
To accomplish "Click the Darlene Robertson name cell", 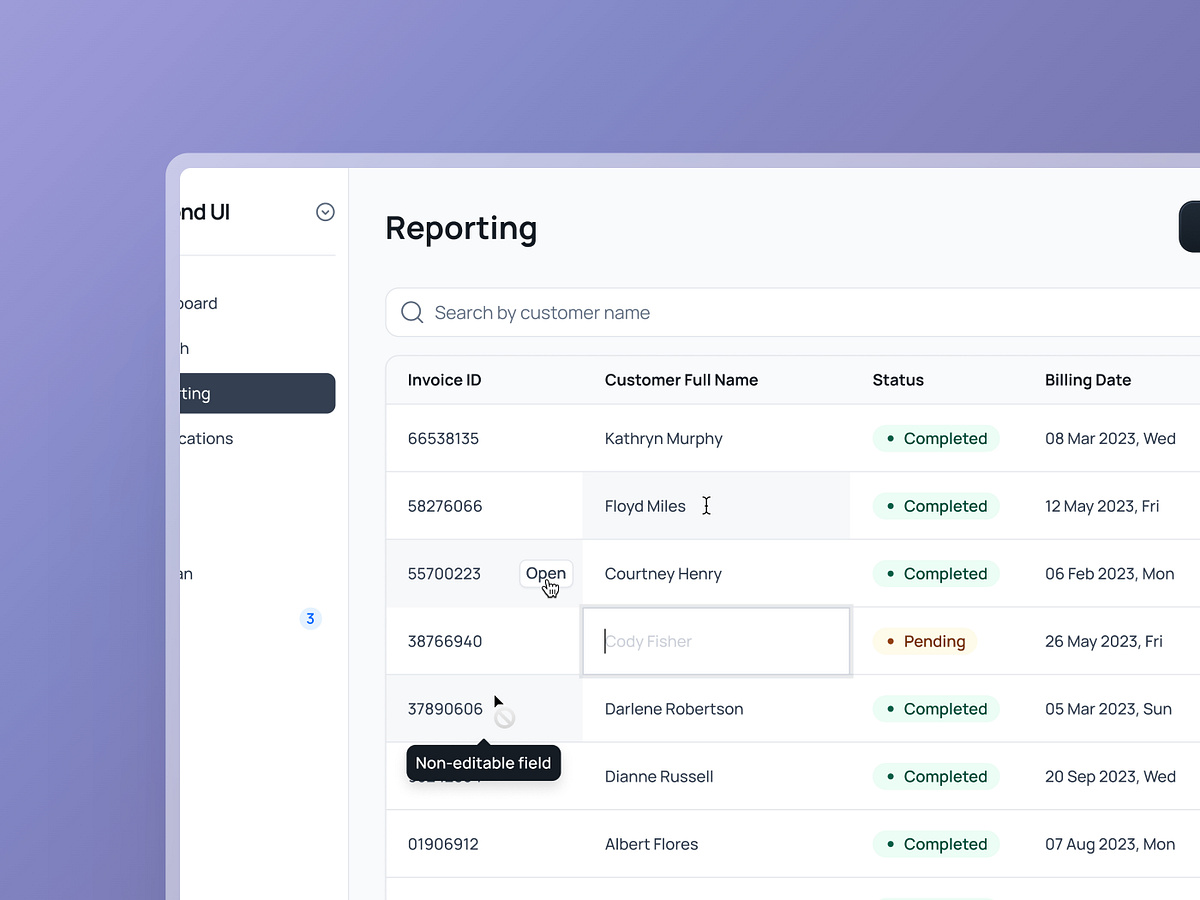I will coord(674,709).
